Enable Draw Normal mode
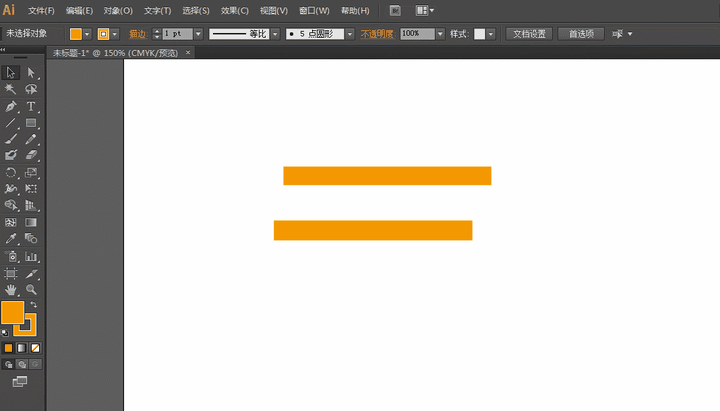The height and width of the screenshot is (411, 720). click(x=8, y=364)
